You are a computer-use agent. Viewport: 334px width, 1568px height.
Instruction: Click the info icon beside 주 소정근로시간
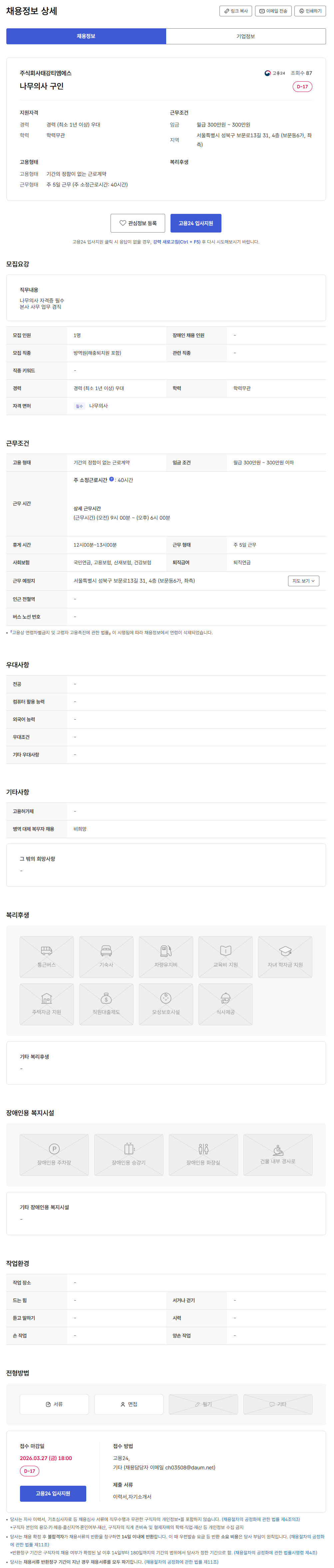[x=111, y=480]
